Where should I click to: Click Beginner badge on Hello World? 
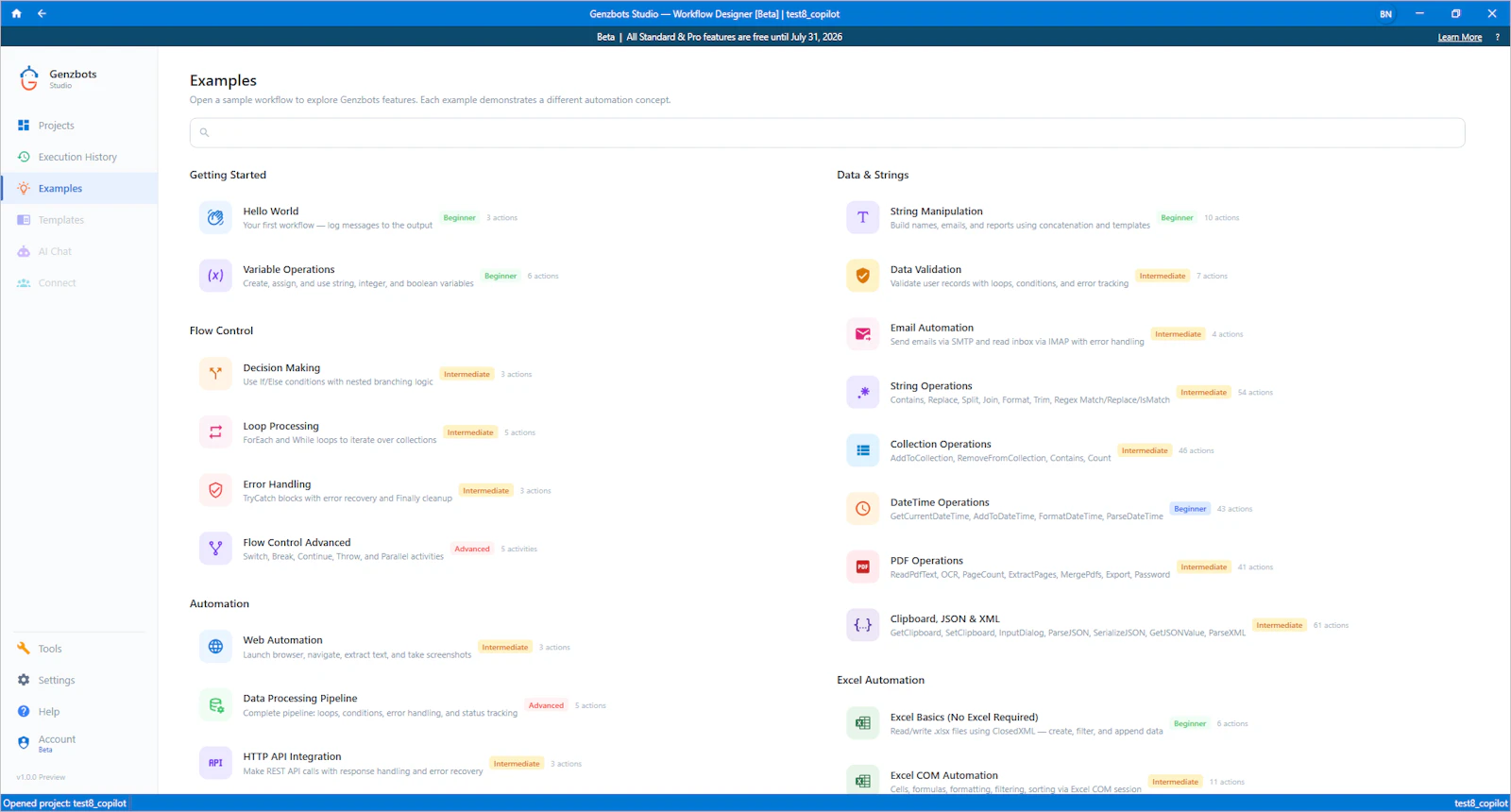pos(460,218)
